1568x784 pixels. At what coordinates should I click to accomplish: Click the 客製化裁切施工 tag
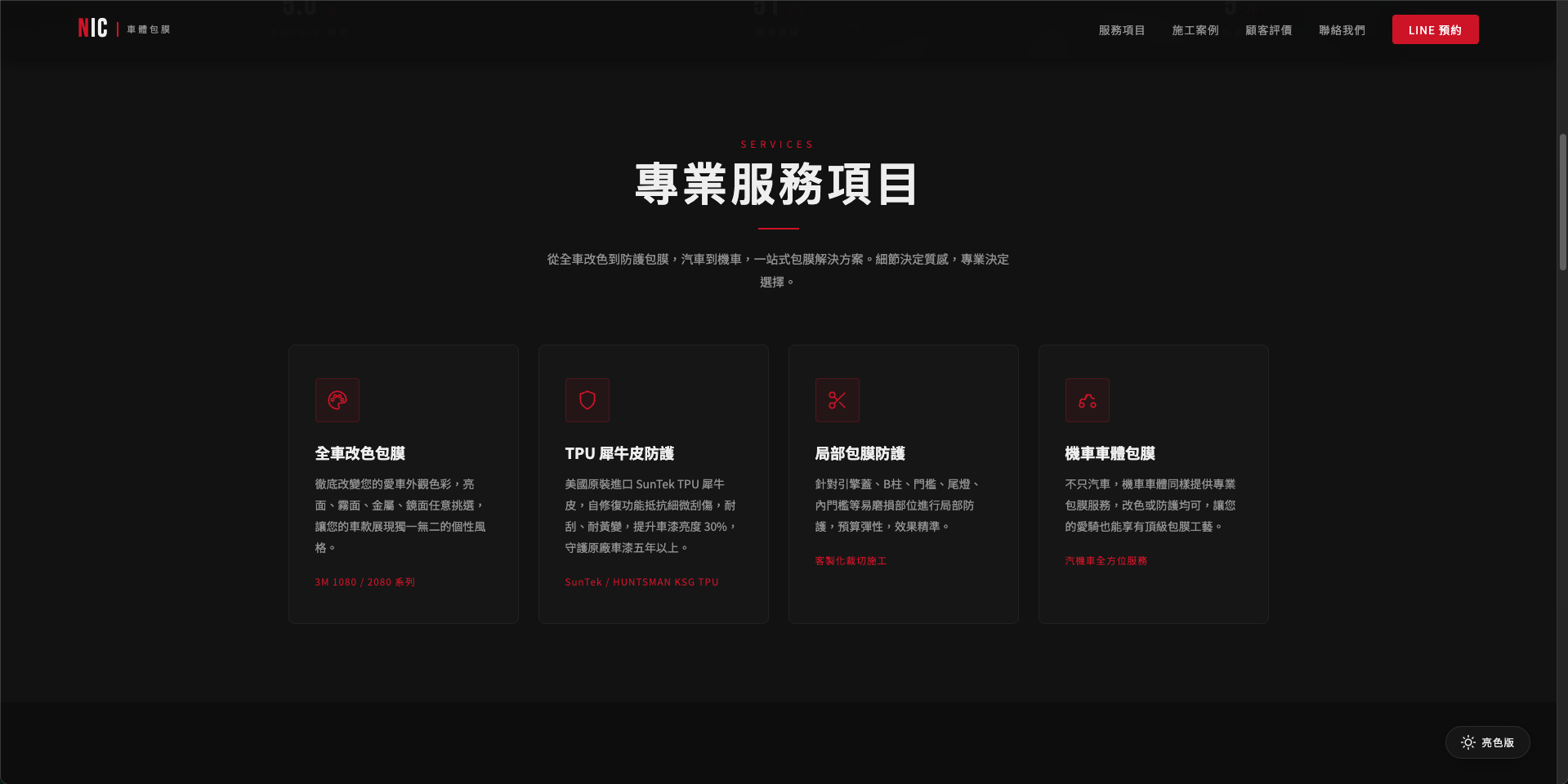tap(851, 561)
